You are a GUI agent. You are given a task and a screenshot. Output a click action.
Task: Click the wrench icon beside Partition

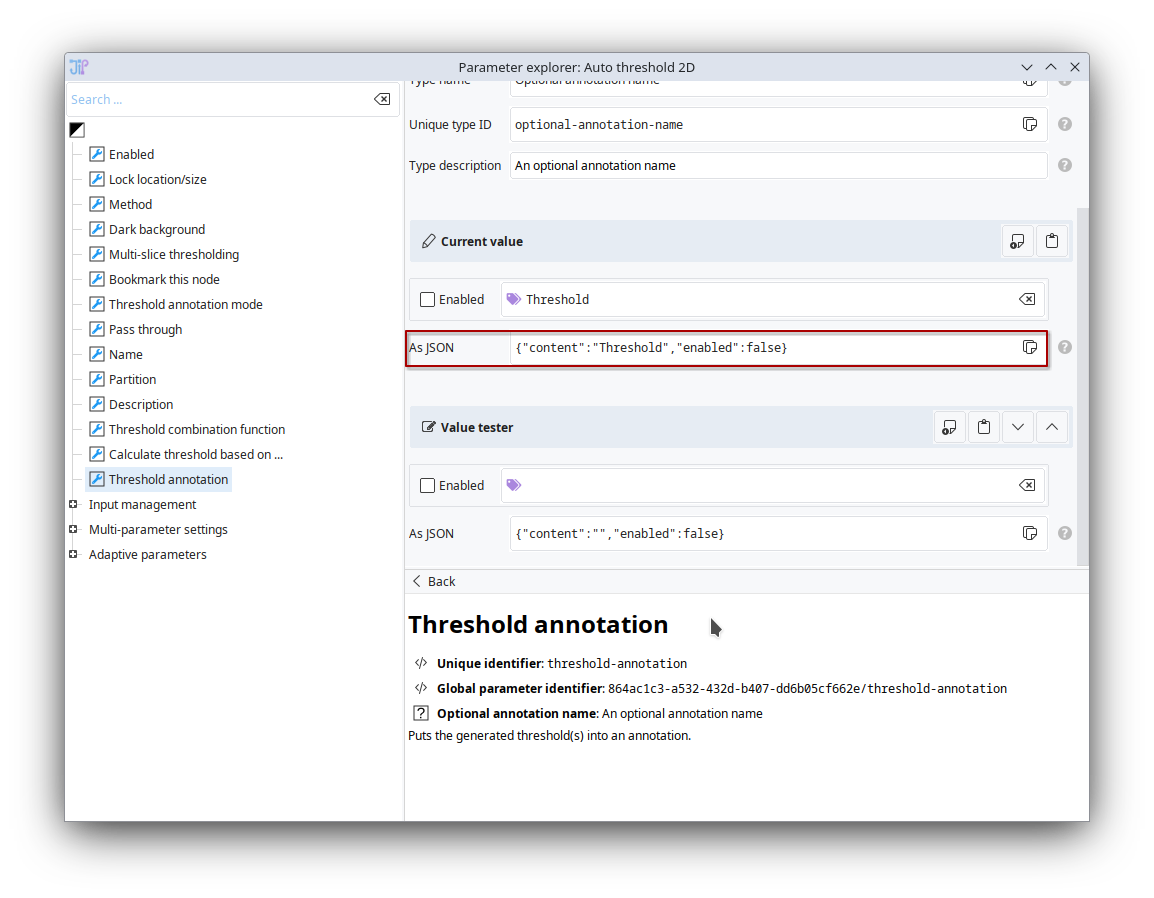pos(96,380)
